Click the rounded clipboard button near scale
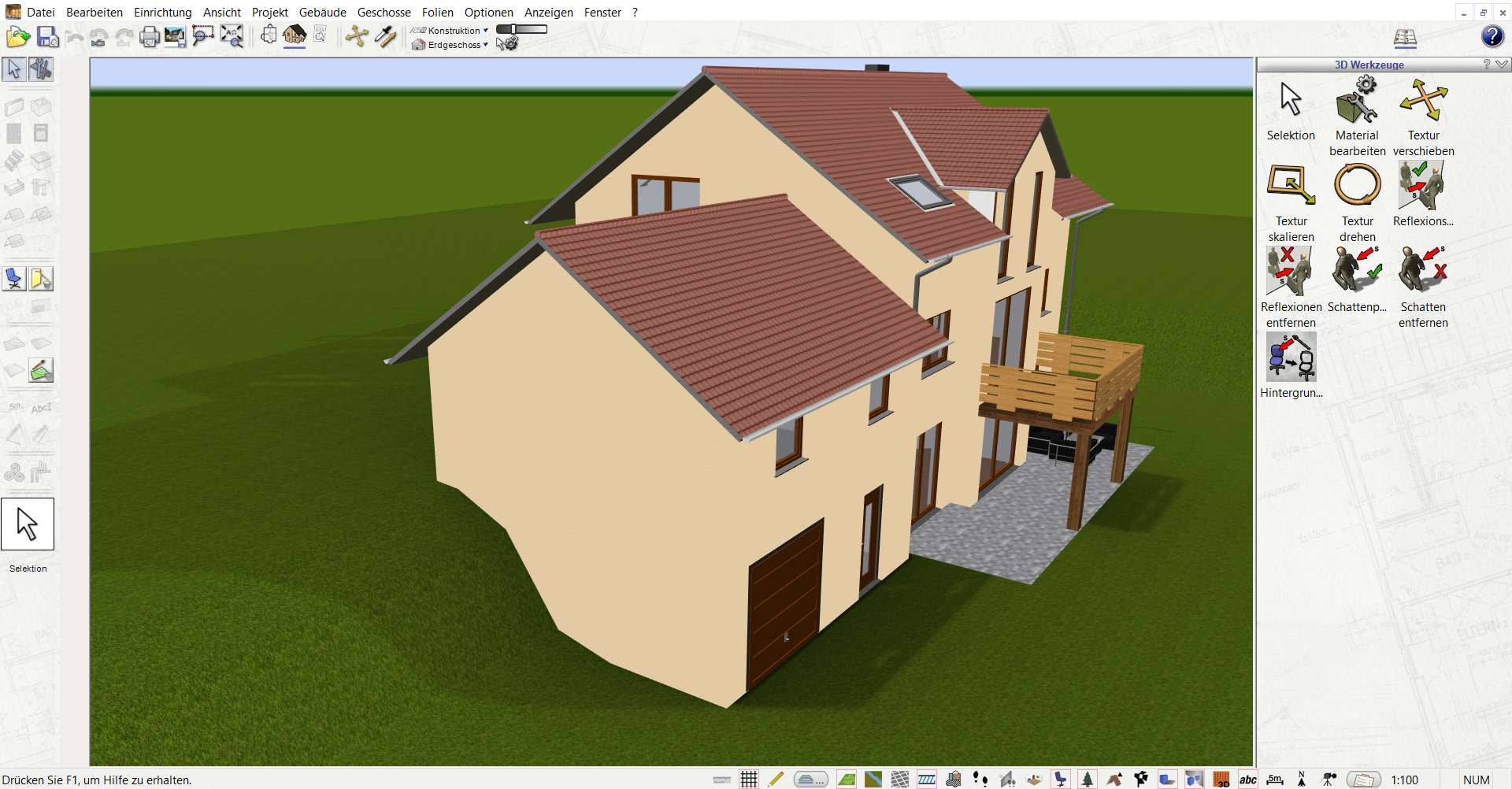Image resolution: width=1512 pixels, height=789 pixels. pos(1363,780)
